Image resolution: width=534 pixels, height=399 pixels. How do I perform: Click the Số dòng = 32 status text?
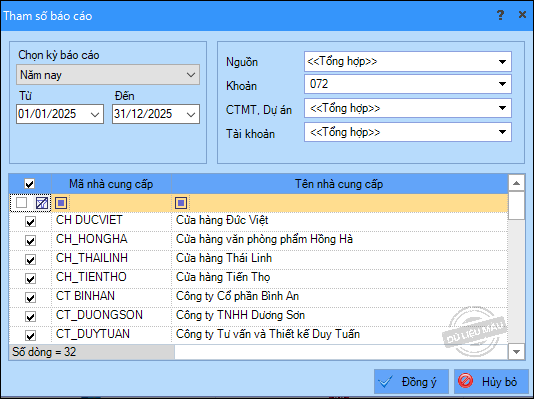(44, 352)
